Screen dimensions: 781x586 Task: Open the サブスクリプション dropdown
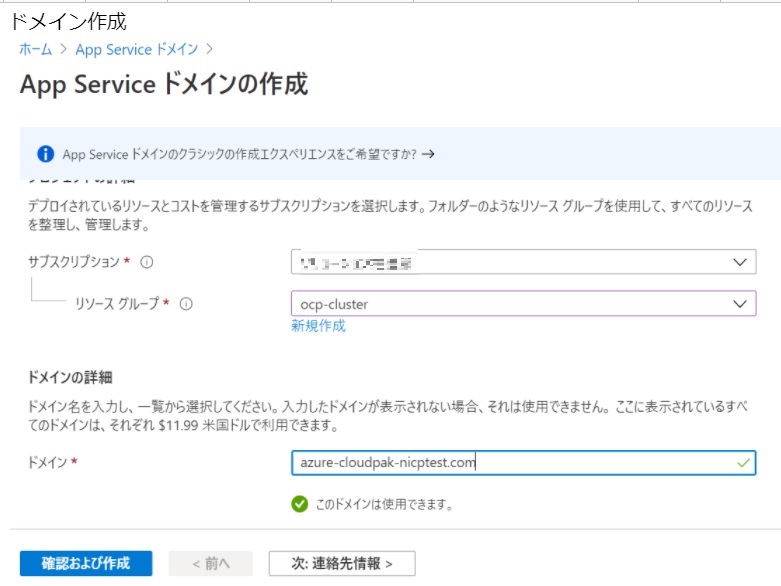(739, 262)
